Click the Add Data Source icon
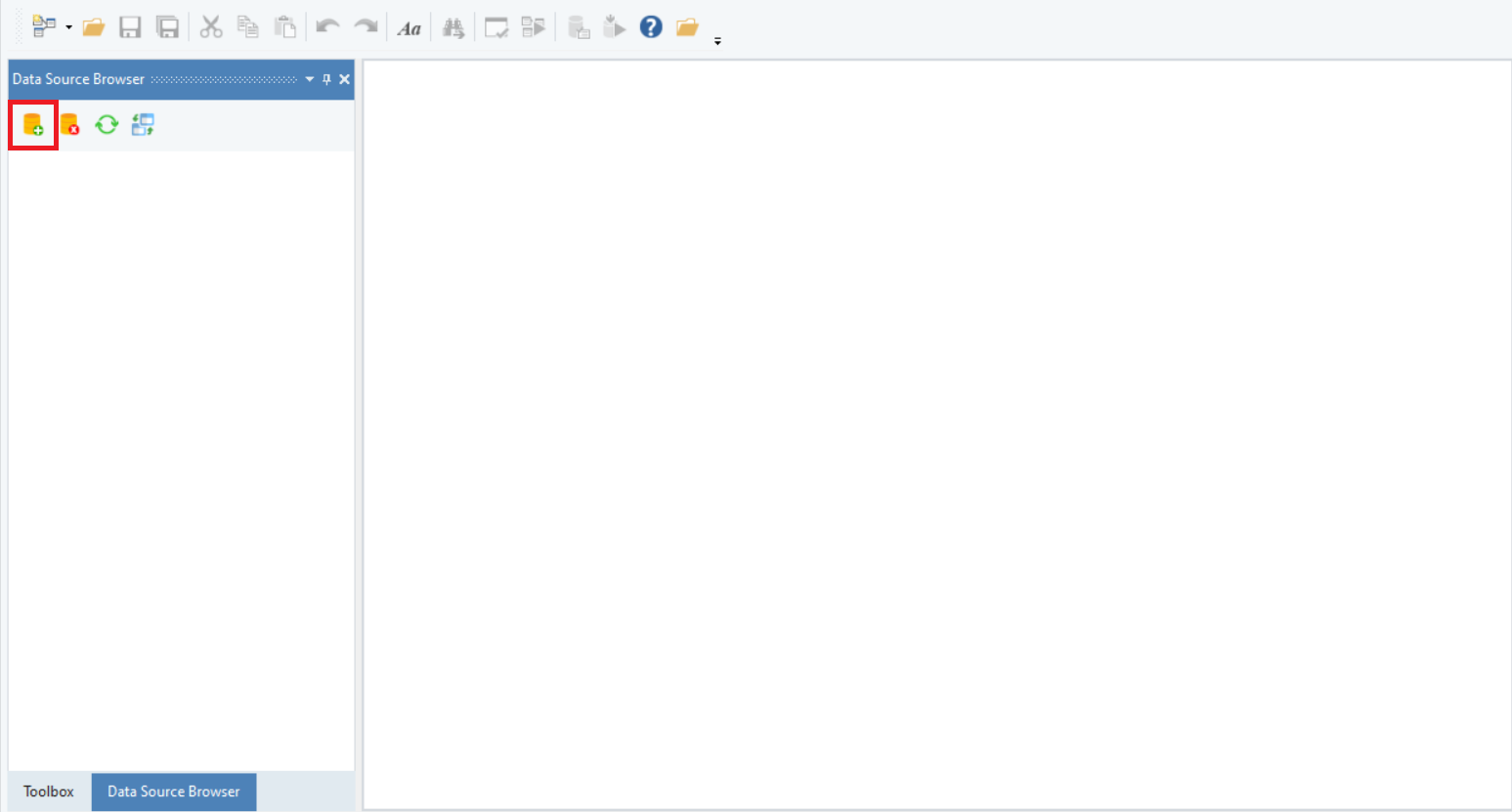Viewport: 1512px width, 812px height. (x=33, y=125)
